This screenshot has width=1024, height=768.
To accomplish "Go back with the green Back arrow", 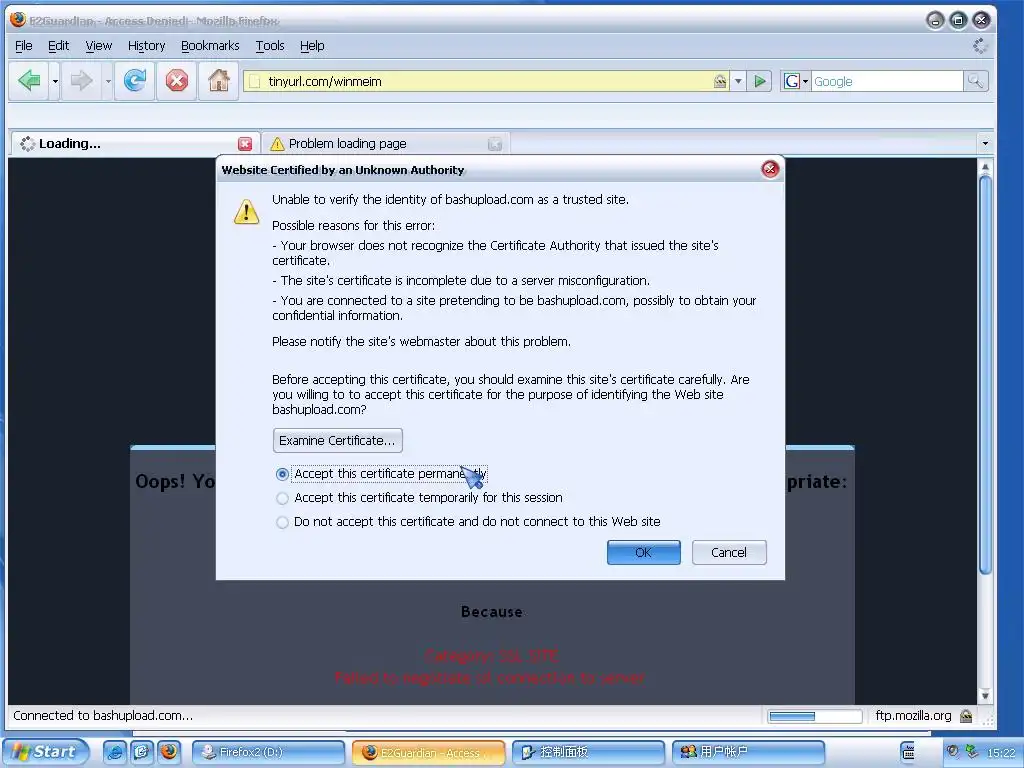I will coord(29,81).
